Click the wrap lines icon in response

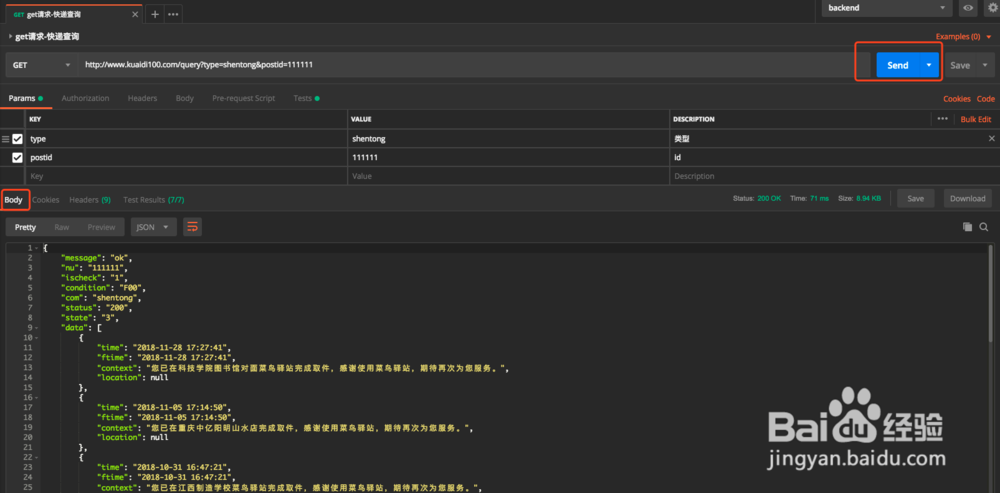(x=193, y=227)
